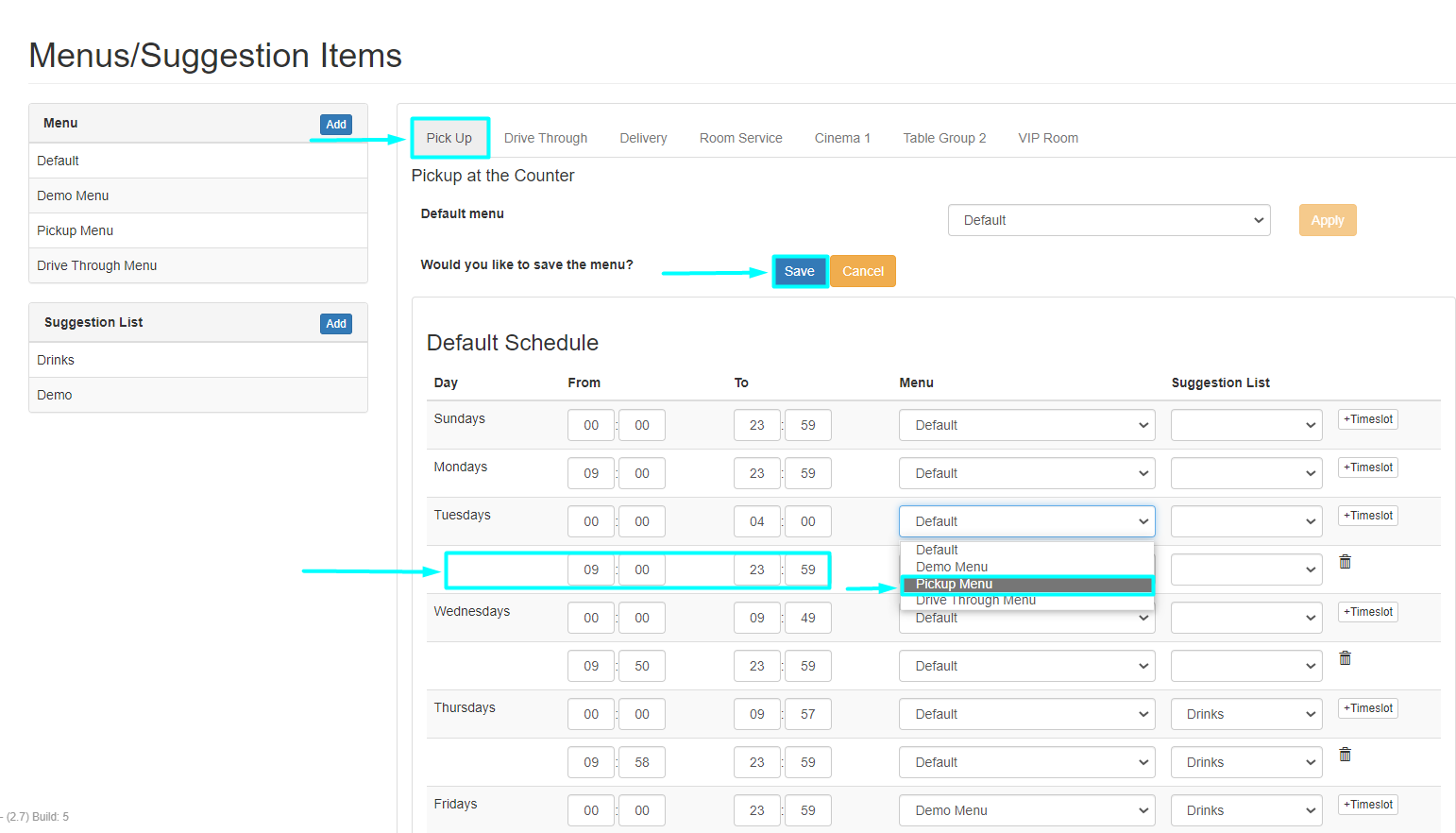Collapse the open Tuesdays menu dropdown
The width and height of the screenshot is (1456, 833).
click(x=1027, y=521)
